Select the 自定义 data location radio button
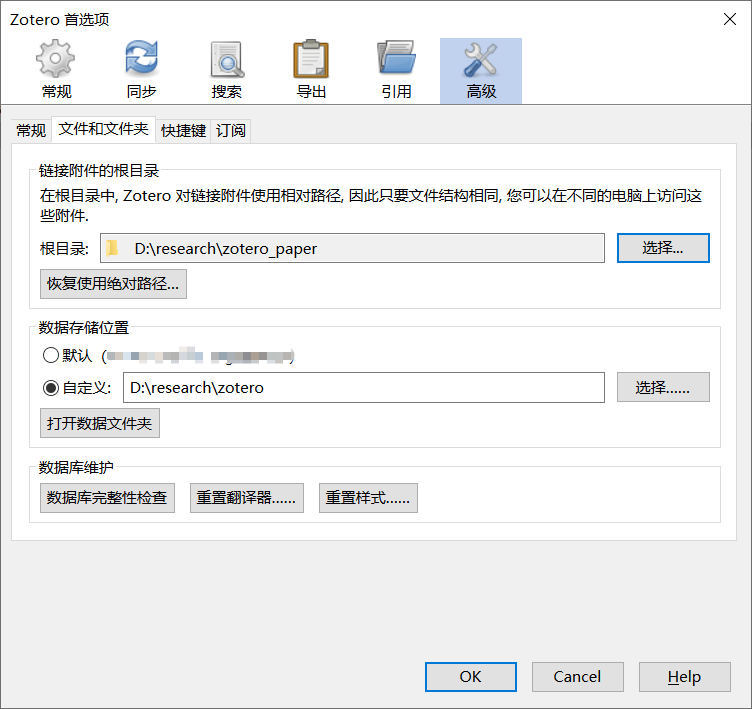This screenshot has width=752, height=709. 51,388
